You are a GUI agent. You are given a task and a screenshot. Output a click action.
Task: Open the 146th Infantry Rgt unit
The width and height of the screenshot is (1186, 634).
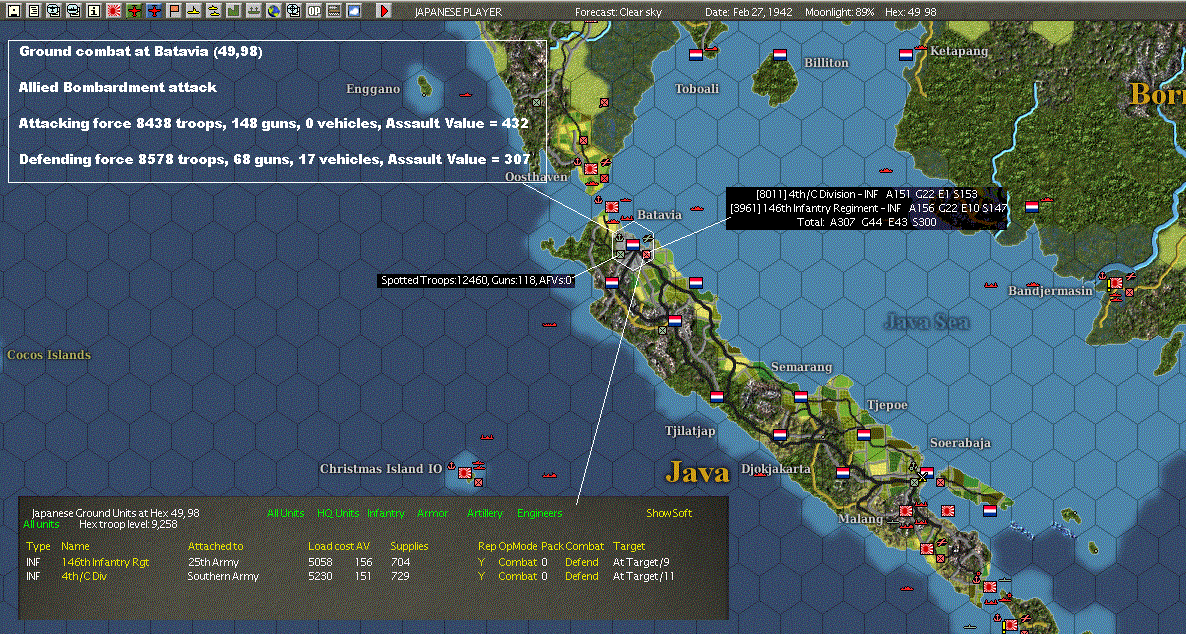[105, 562]
